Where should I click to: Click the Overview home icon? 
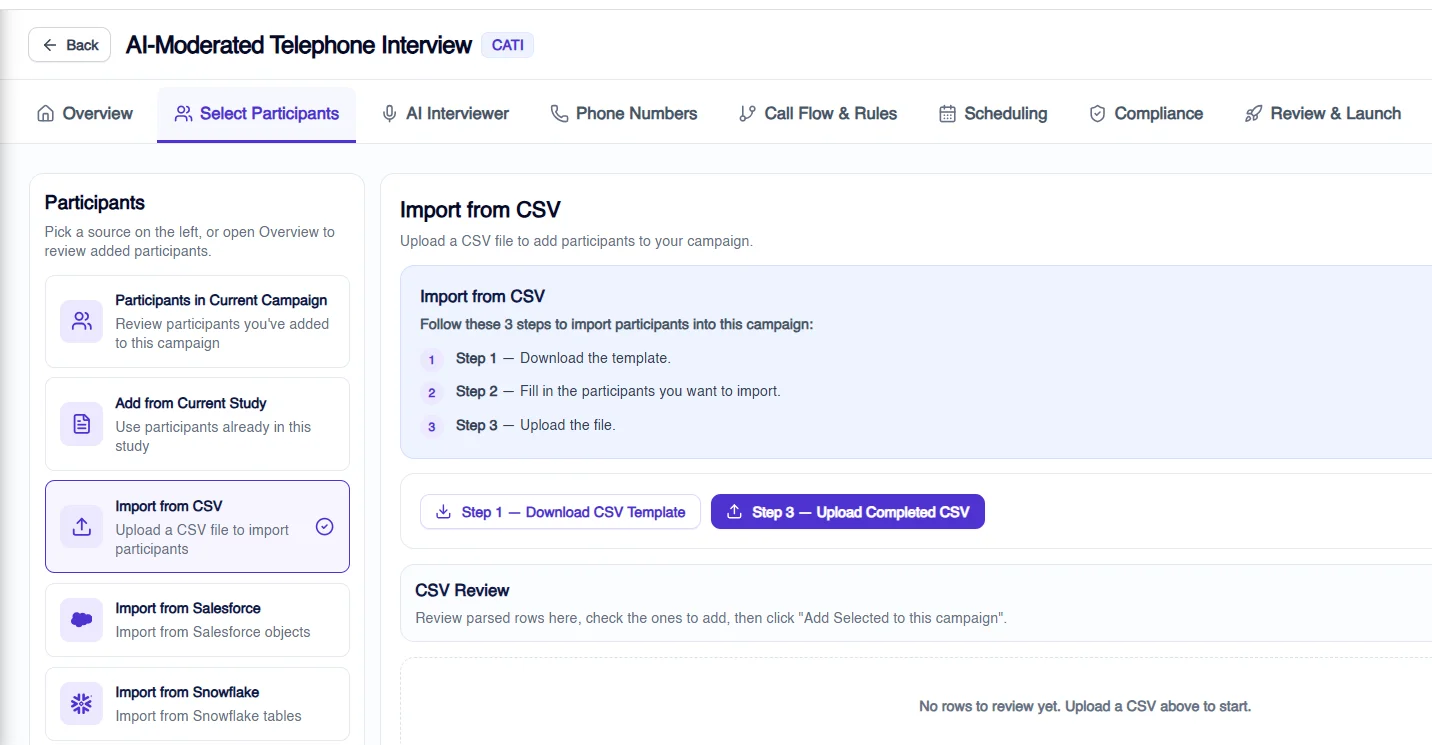pos(45,113)
